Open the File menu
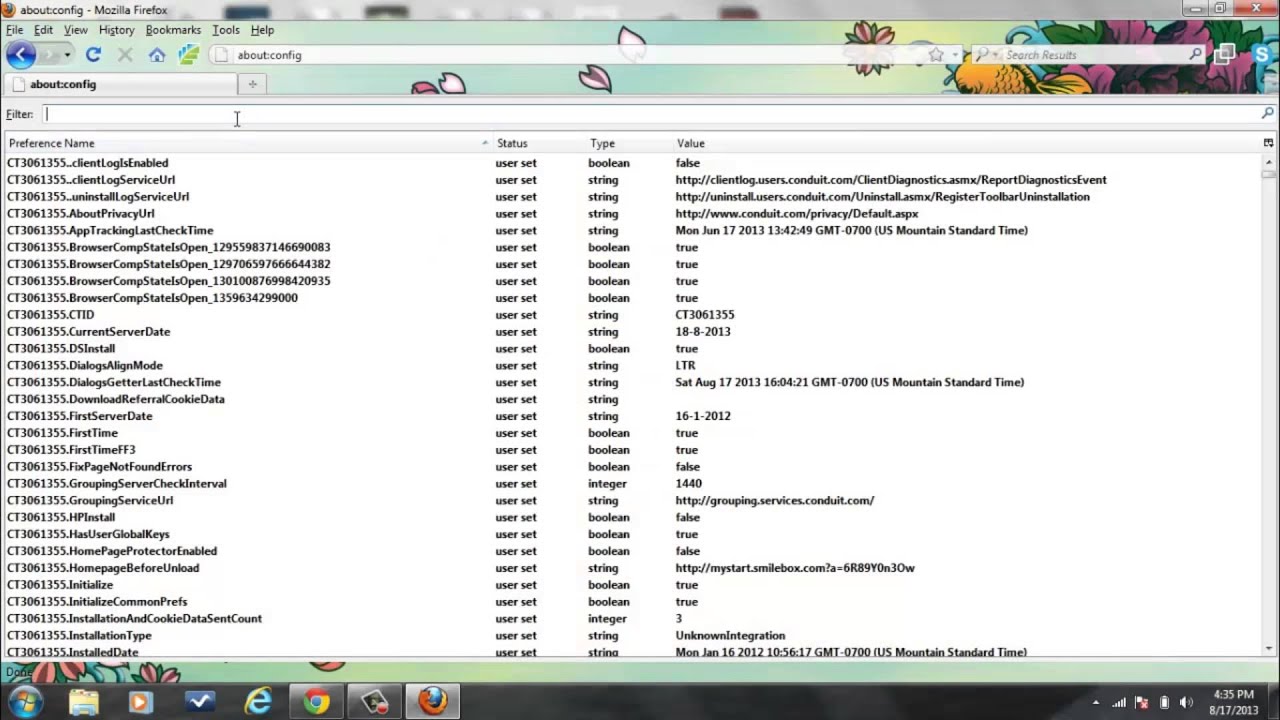 15,30
